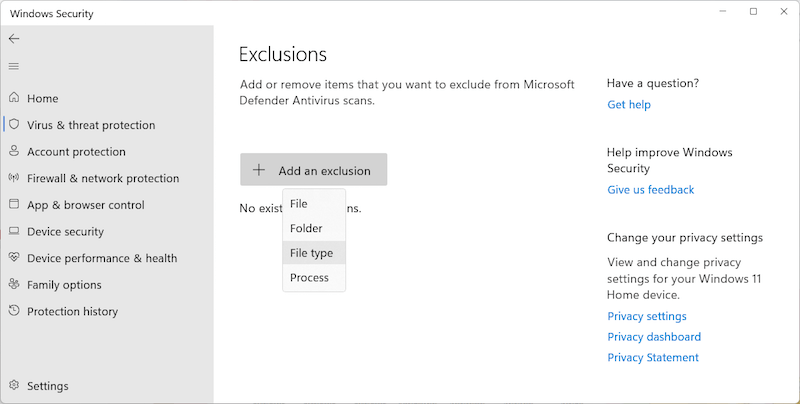Click the back arrow icon

14,39
